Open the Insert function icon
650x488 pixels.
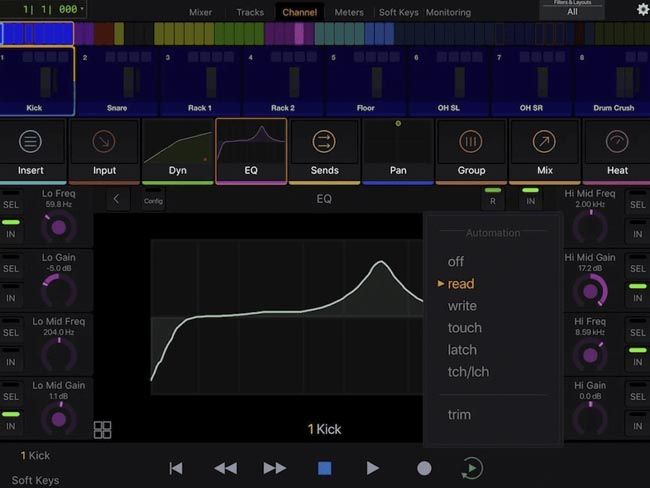click(x=30, y=141)
